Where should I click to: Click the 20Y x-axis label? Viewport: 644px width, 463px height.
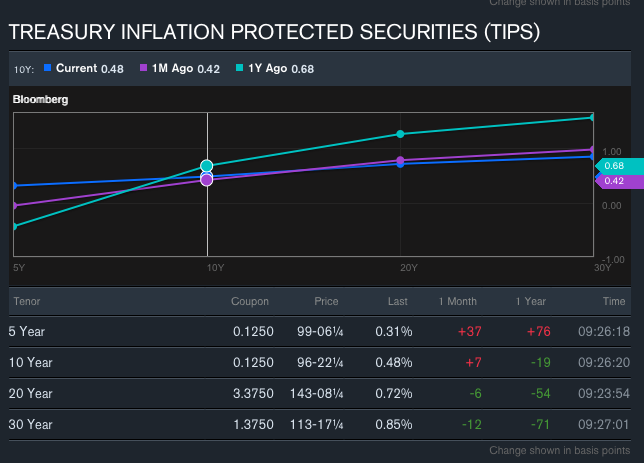pyautogui.click(x=408, y=268)
